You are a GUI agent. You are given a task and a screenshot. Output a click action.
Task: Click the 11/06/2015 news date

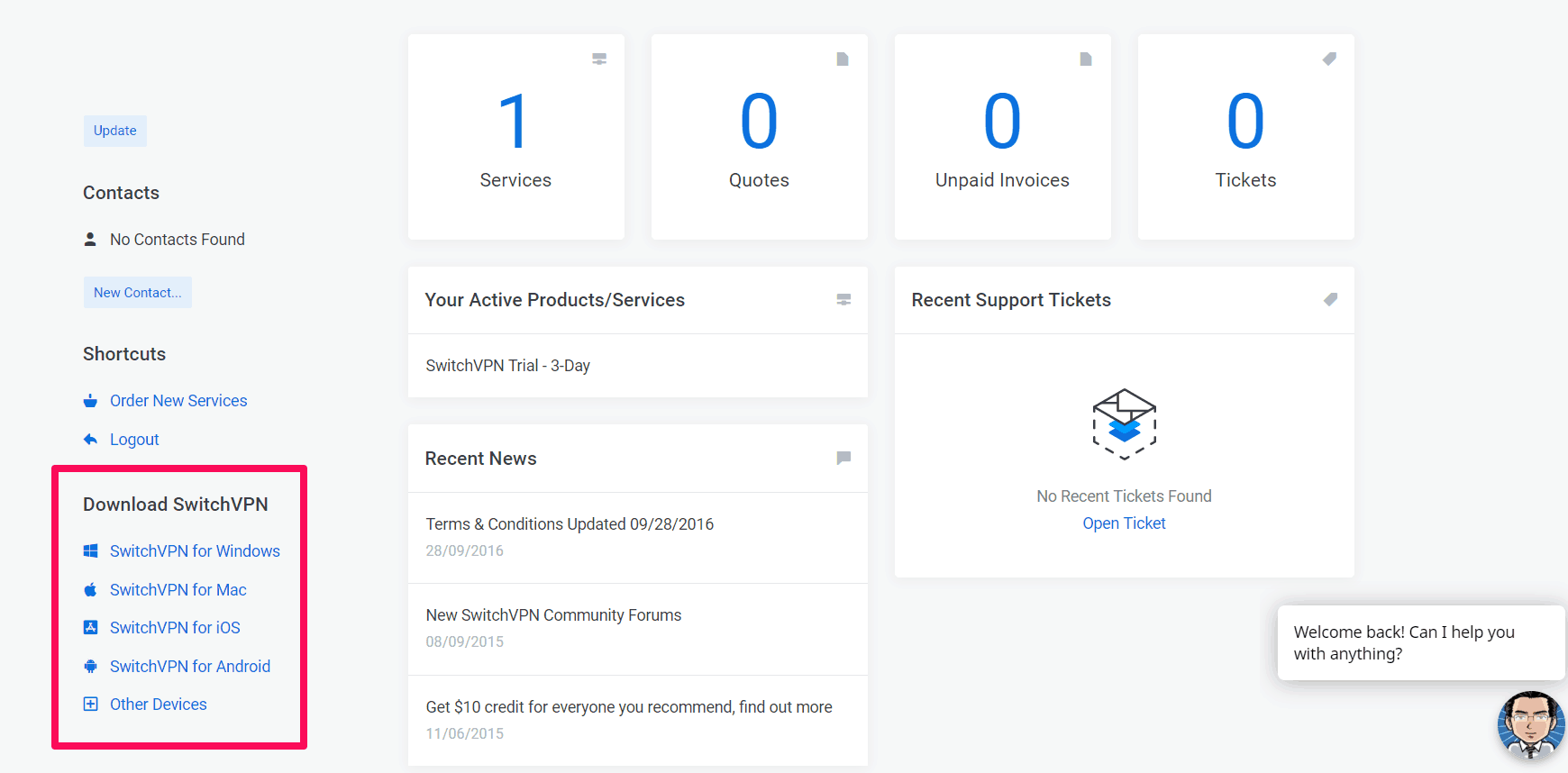click(465, 733)
